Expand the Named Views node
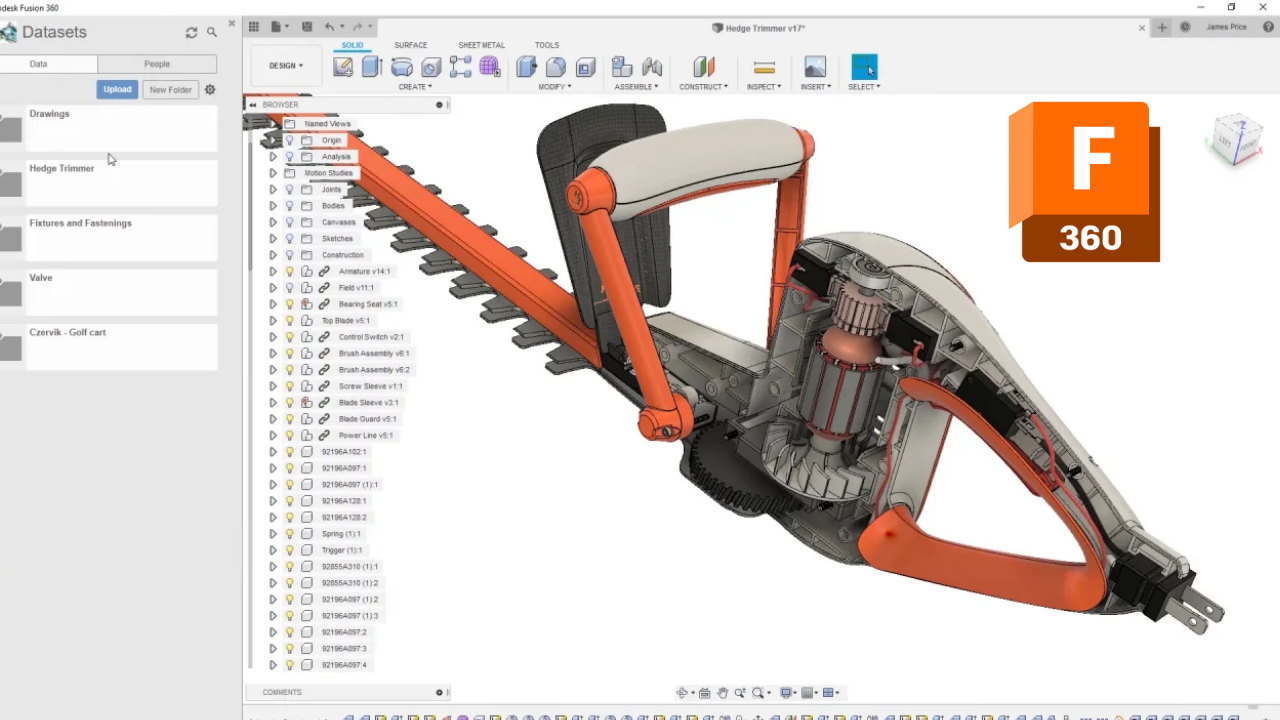This screenshot has height=720, width=1280. 272,123
